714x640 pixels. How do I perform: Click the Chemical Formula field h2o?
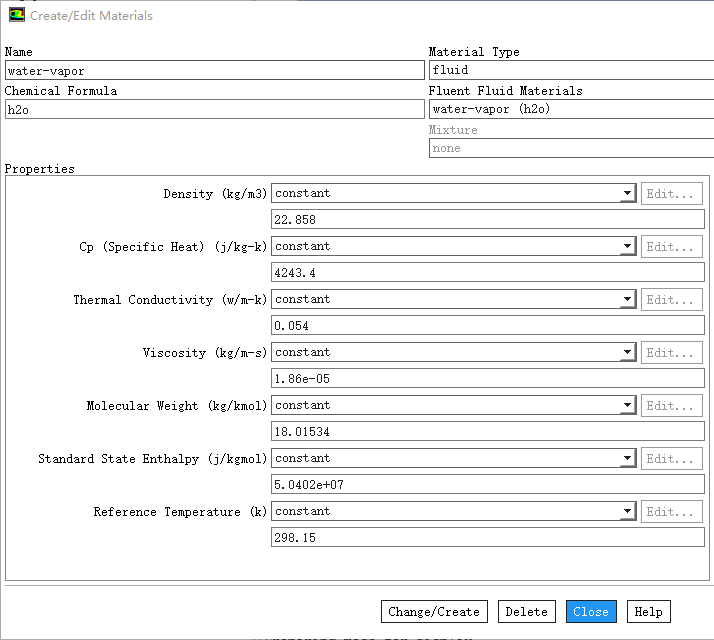[214, 110]
